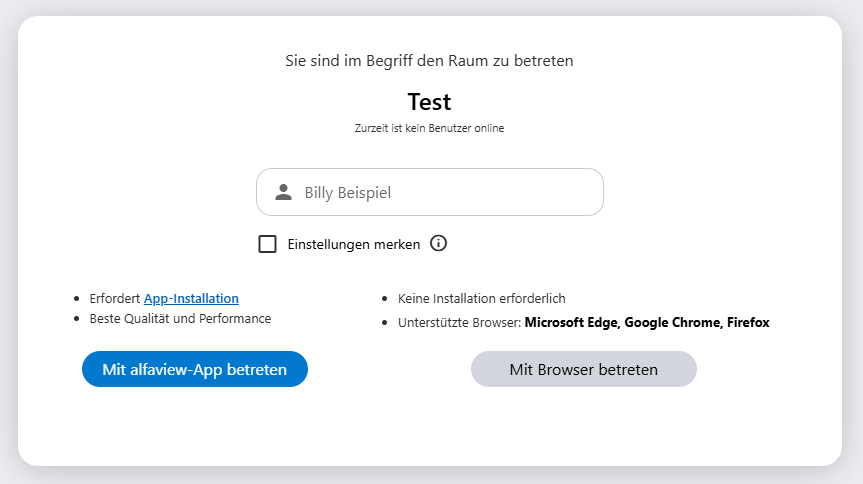Click the Keine Installation erforderlich text

pos(481,298)
